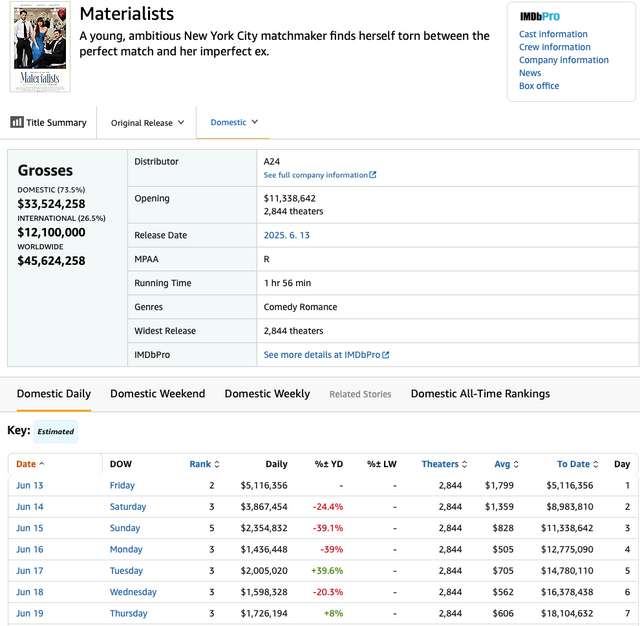The image size is (640, 626).
Task: Switch to the Domestic Weekly tab
Action: click(x=267, y=394)
